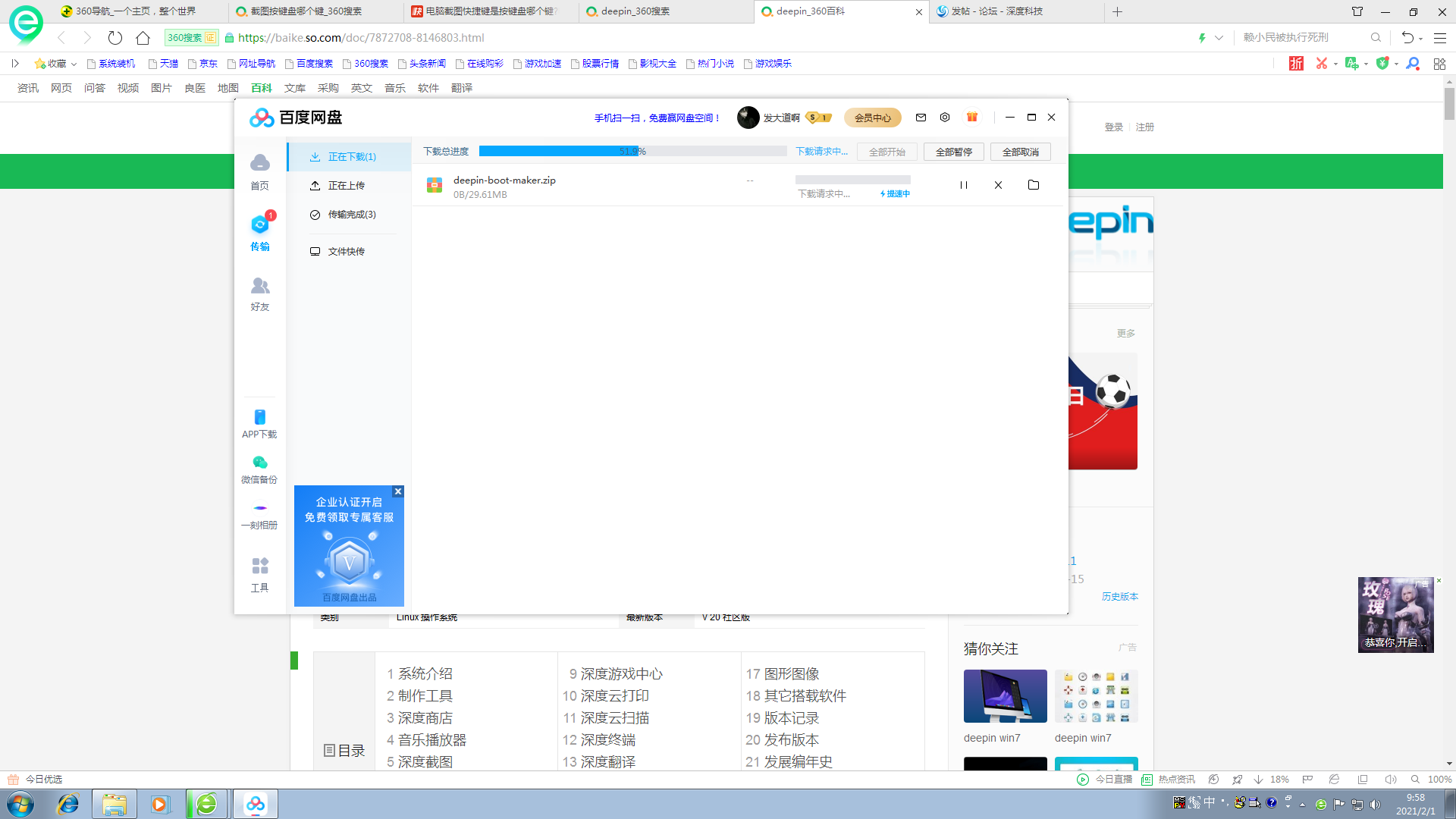Open the Baidu Netdisk 首页 cloud icon
The height and width of the screenshot is (819, 1456).
point(260,163)
